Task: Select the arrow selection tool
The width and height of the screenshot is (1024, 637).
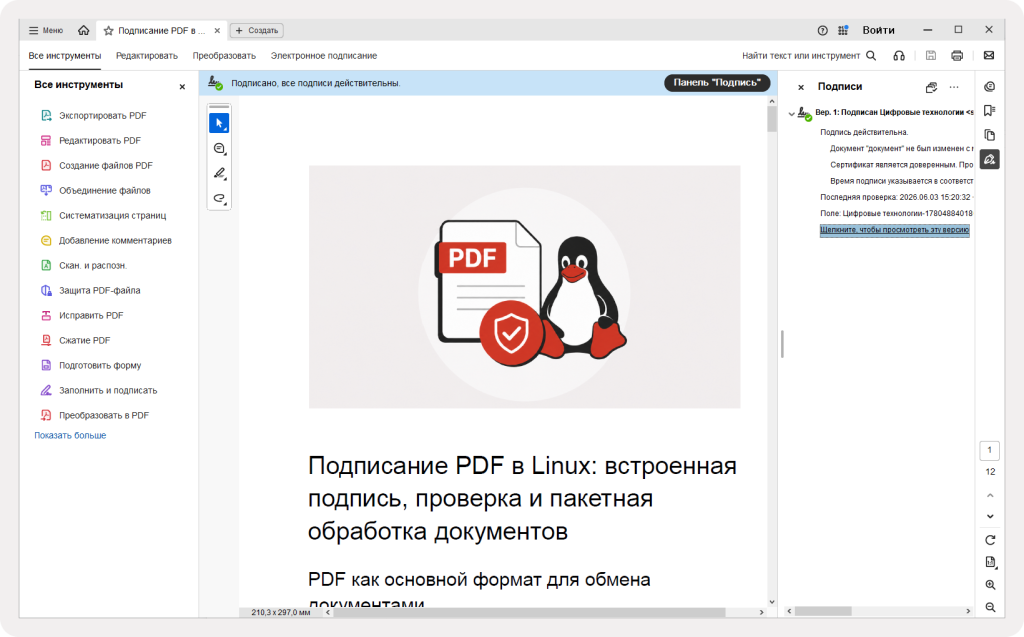Action: click(x=219, y=123)
